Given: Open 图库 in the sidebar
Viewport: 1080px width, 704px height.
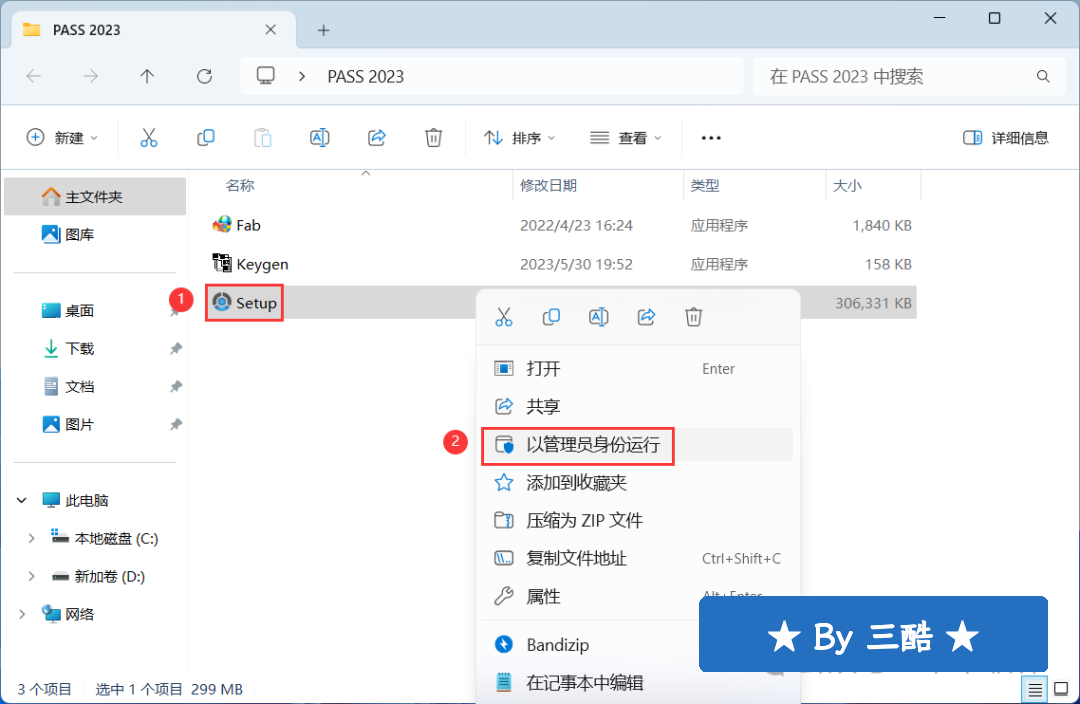Looking at the screenshot, I should 95,235.
